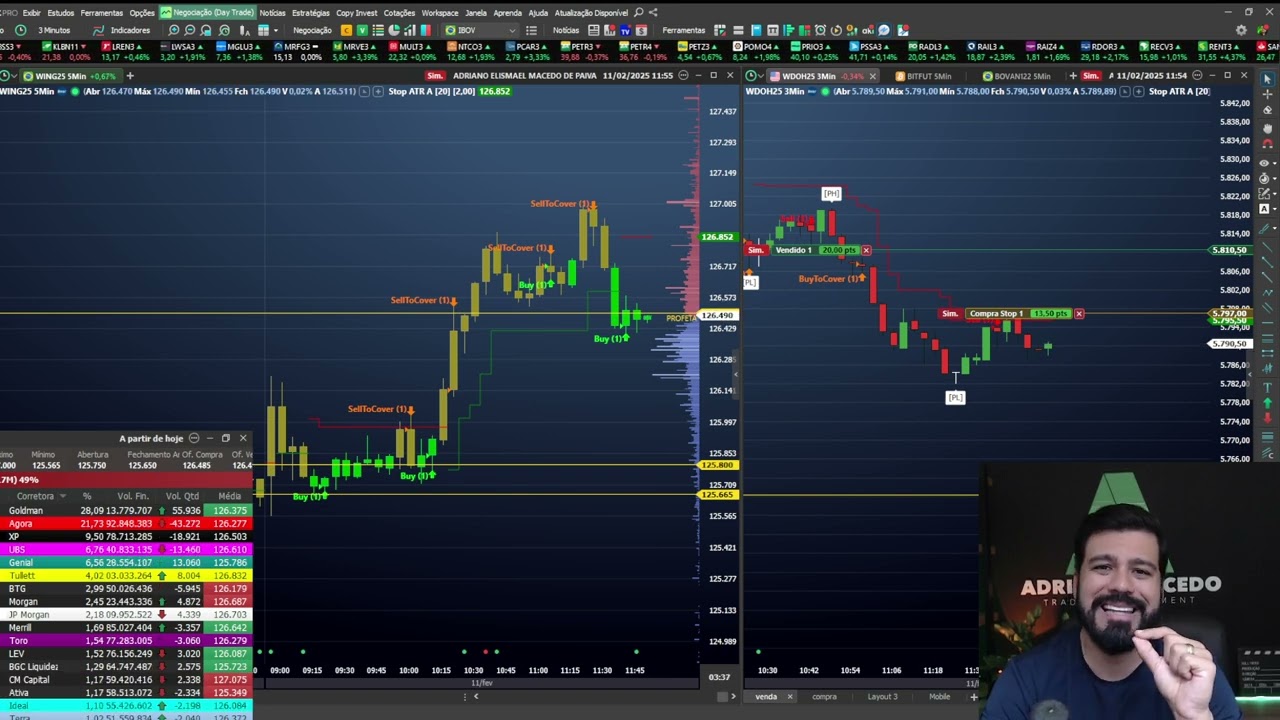Viewport: 1280px width, 720px height.
Task: Select the cursor arrow drawing tool
Action: [x=1268, y=79]
